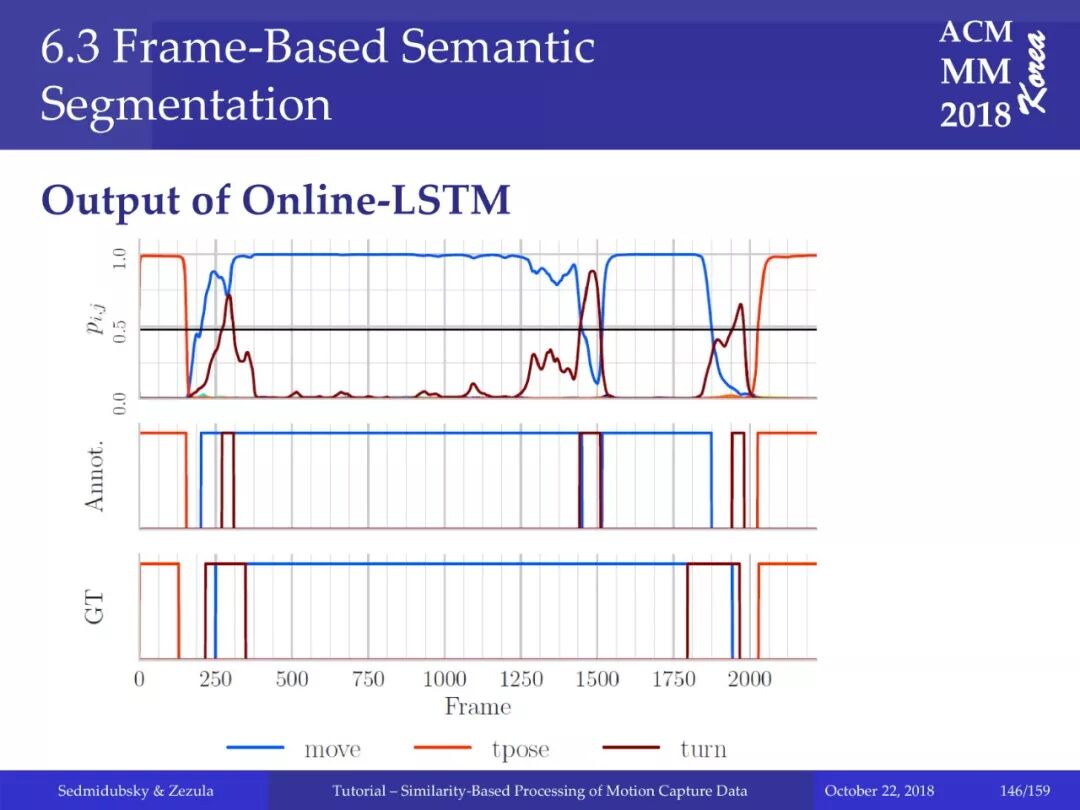The width and height of the screenshot is (1080, 810).
Task: Click the orange tpose legend line
Action: pos(442,747)
